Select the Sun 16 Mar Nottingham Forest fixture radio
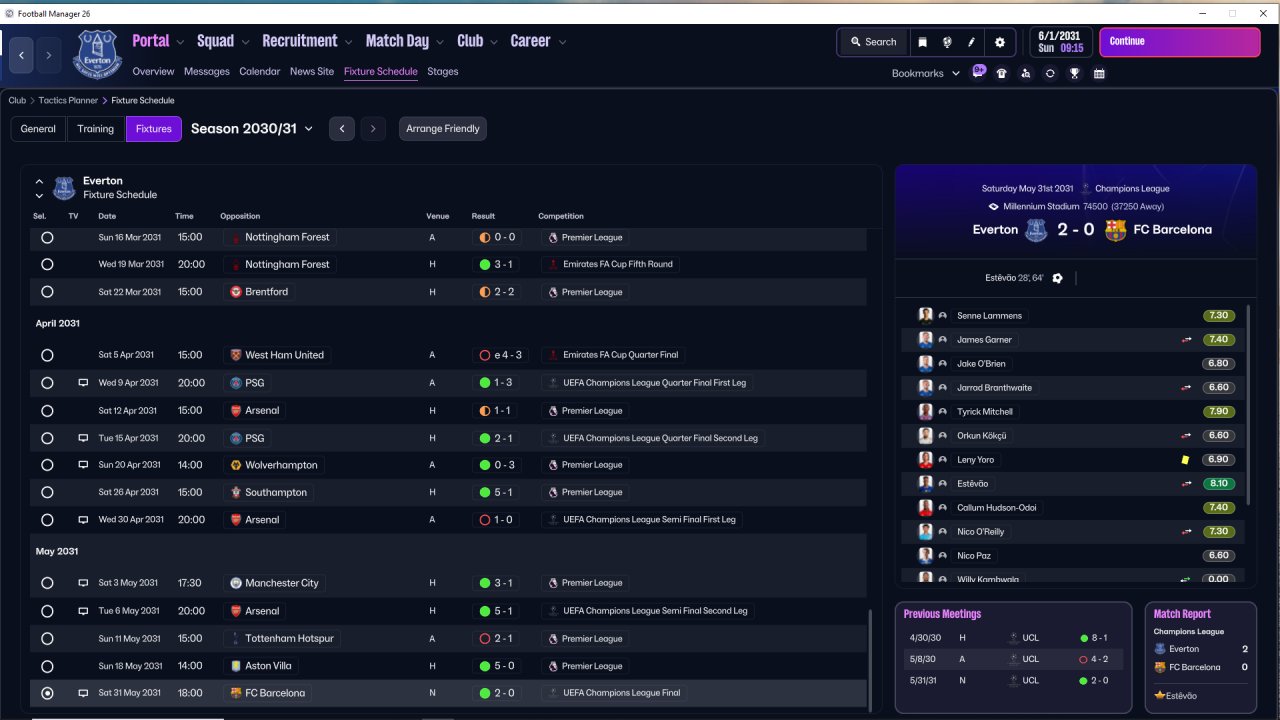 point(47,238)
